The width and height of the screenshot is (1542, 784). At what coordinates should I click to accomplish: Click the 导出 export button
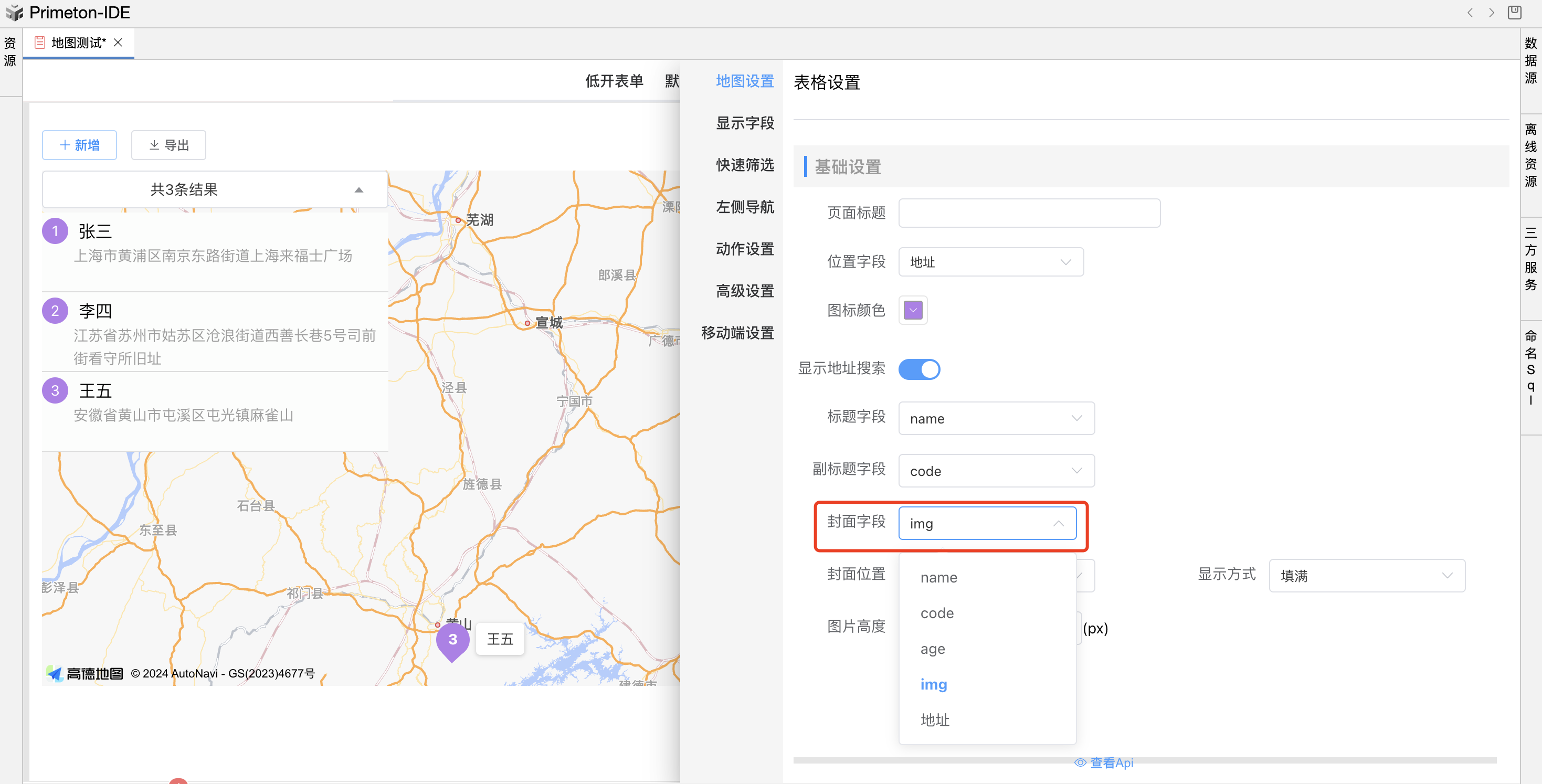click(x=169, y=145)
